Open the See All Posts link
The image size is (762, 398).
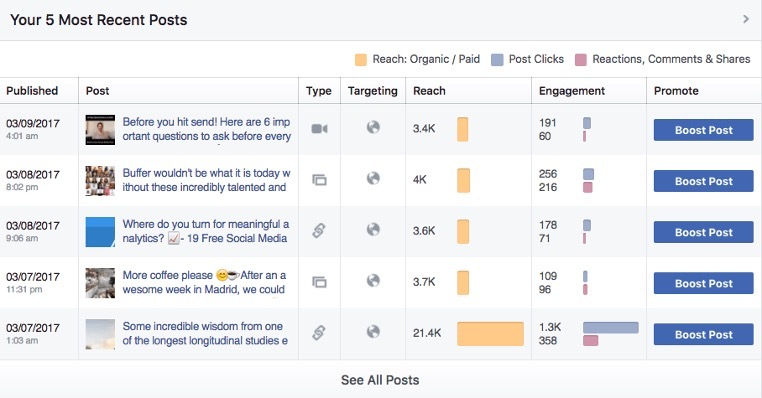point(380,380)
